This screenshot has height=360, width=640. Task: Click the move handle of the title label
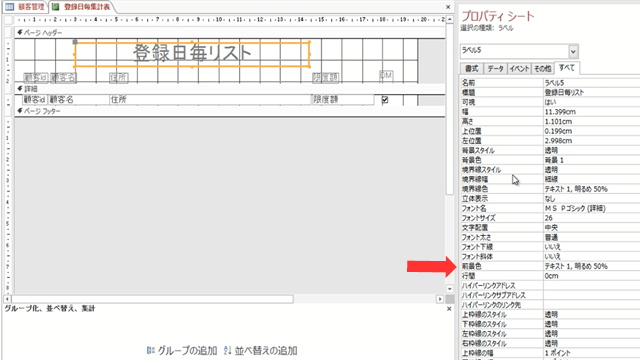[x=75, y=42]
